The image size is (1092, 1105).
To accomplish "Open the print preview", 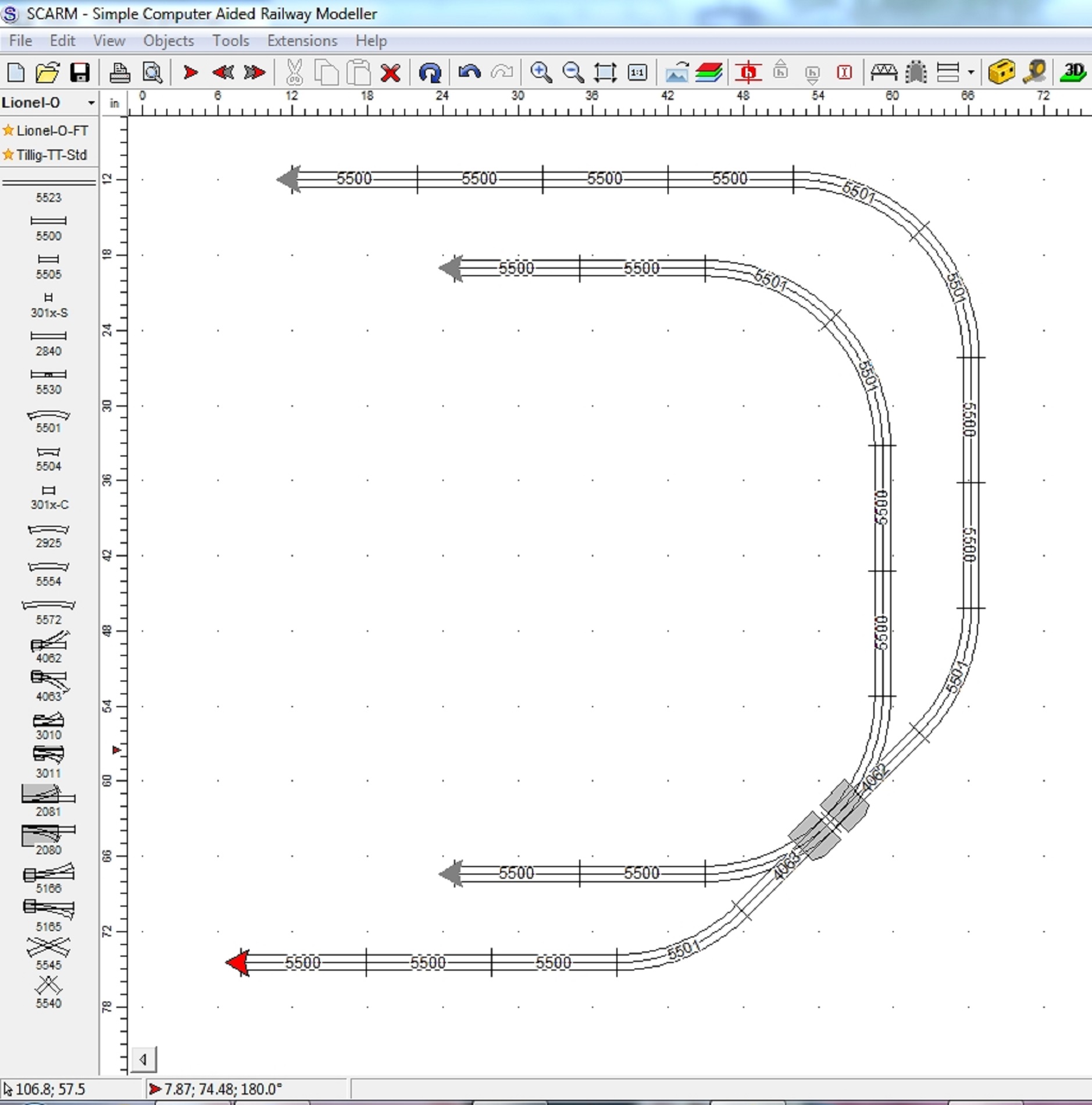I will pyautogui.click(x=152, y=73).
